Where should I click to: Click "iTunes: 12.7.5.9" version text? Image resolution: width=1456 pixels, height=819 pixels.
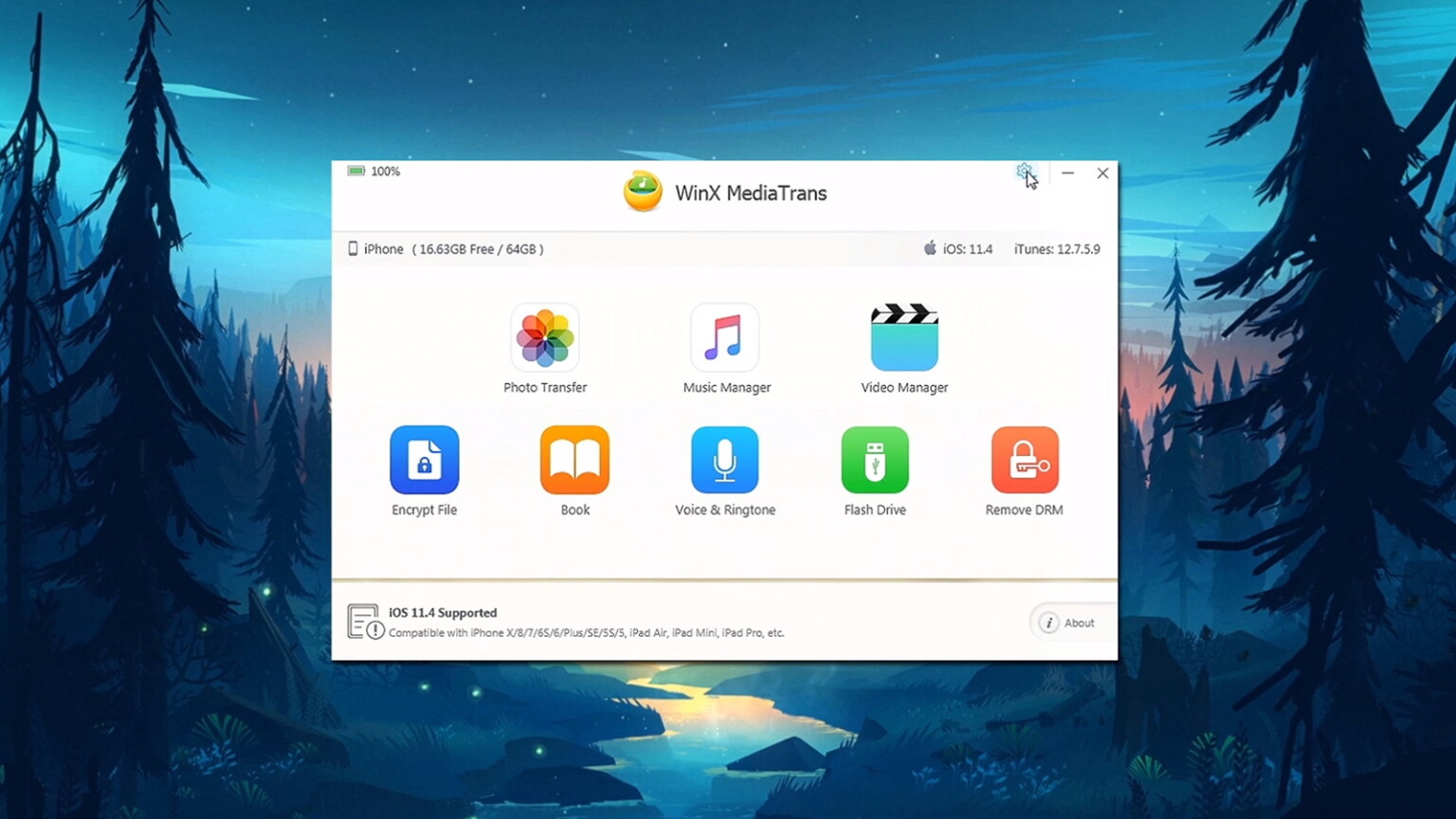[1057, 249]
